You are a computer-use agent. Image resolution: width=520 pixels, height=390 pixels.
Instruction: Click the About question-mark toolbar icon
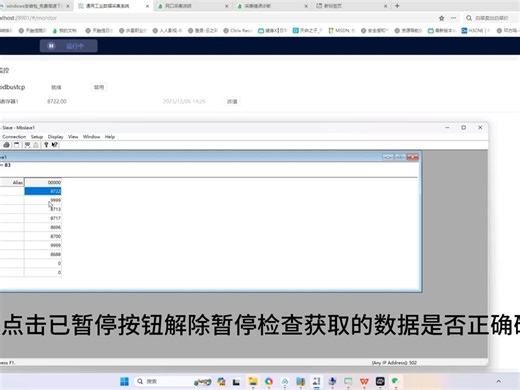46,145
